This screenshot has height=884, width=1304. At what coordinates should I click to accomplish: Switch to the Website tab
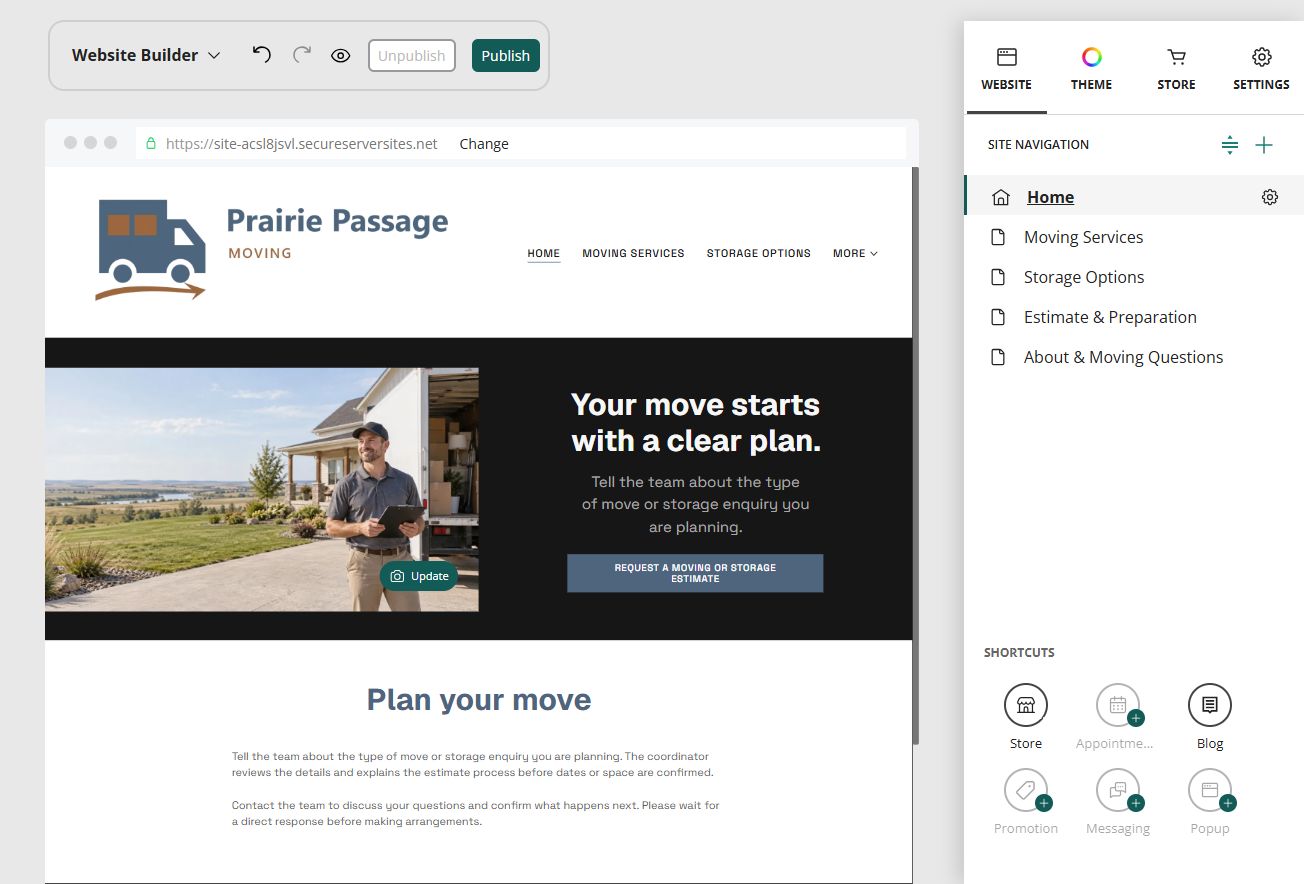pyautogui.click(x=1006, y=68)
